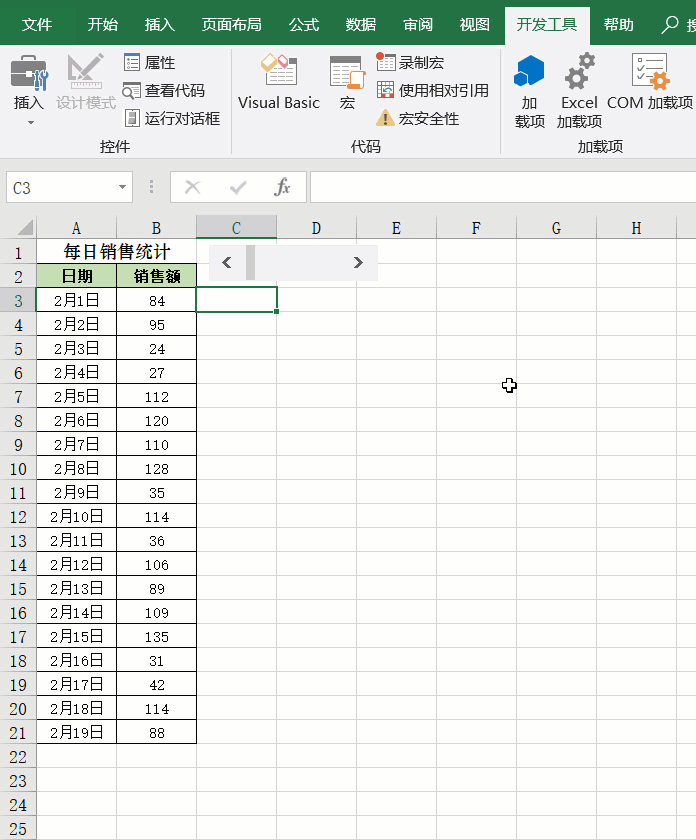Switch to Review (审阅) tab

[x=418, y=24]
